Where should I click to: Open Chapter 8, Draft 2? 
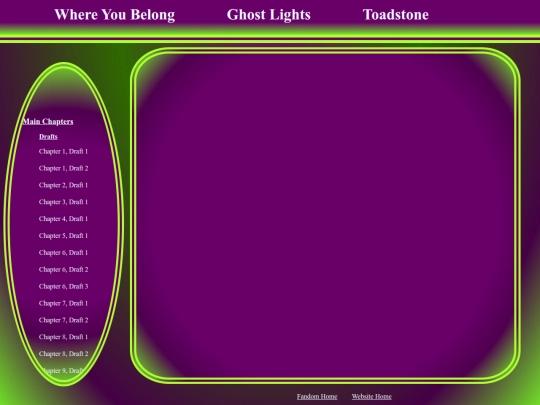point(63,354)
